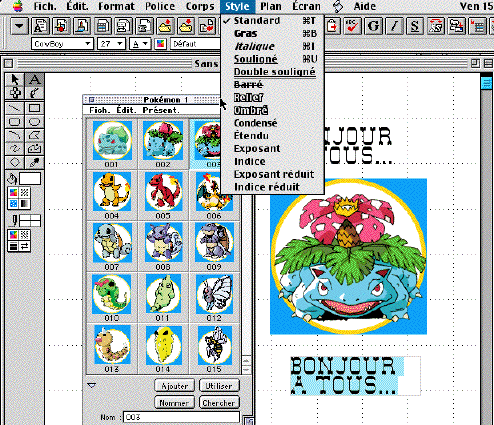Choose Exposant réduit from the Style menu

(x=272, y=174)
